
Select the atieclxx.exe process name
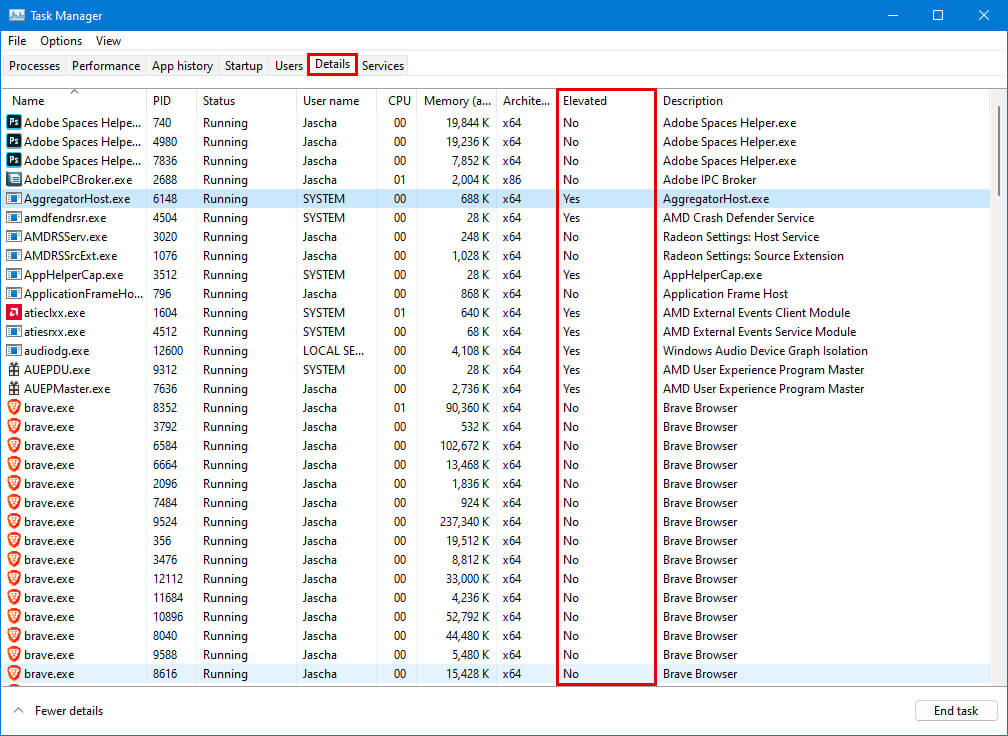pyautogui.click(x=55, y=313)
